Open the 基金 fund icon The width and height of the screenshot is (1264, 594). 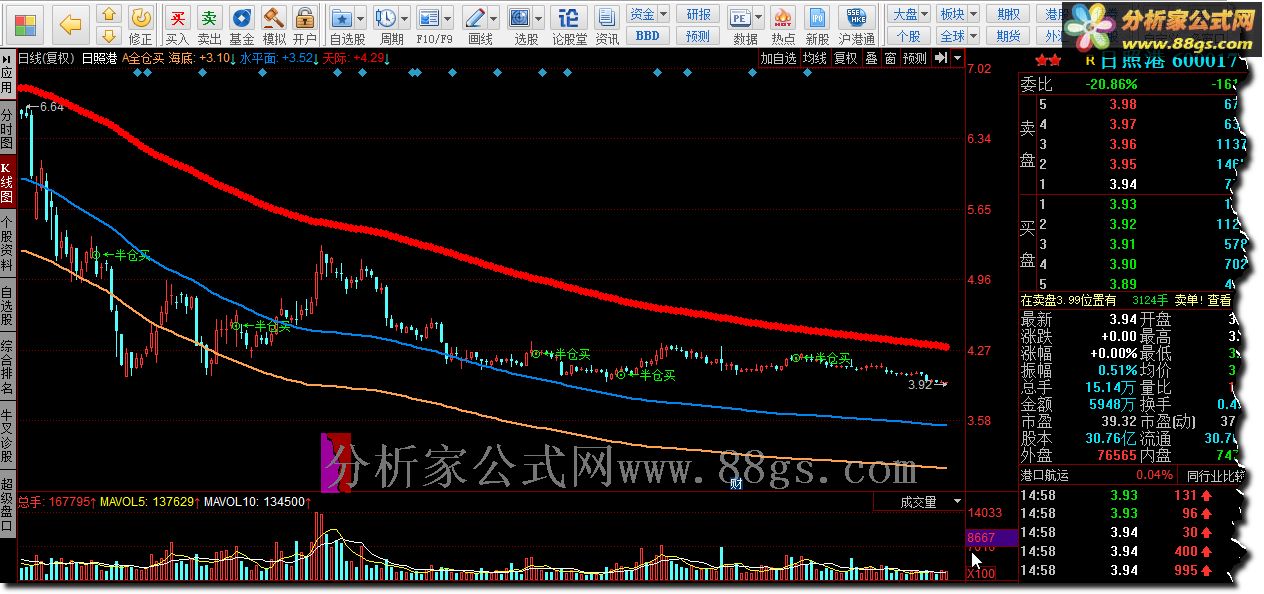tap(241, 25)
